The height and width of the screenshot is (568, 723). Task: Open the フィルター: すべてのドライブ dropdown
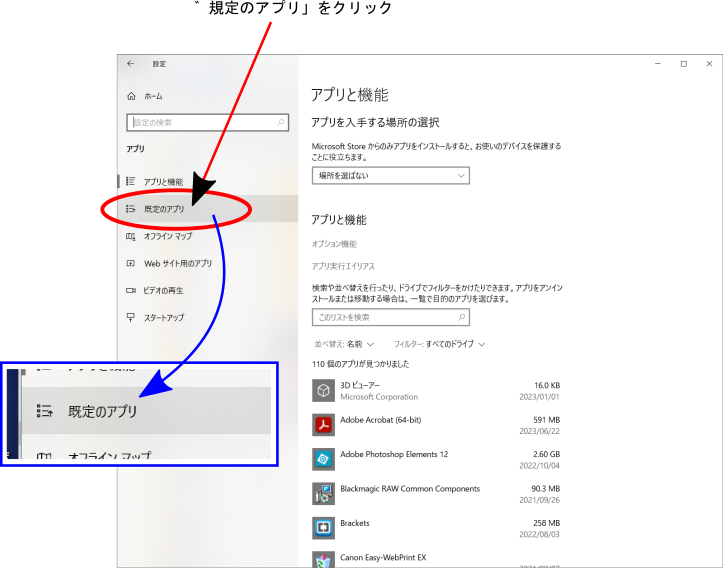(x=439, y=344)
